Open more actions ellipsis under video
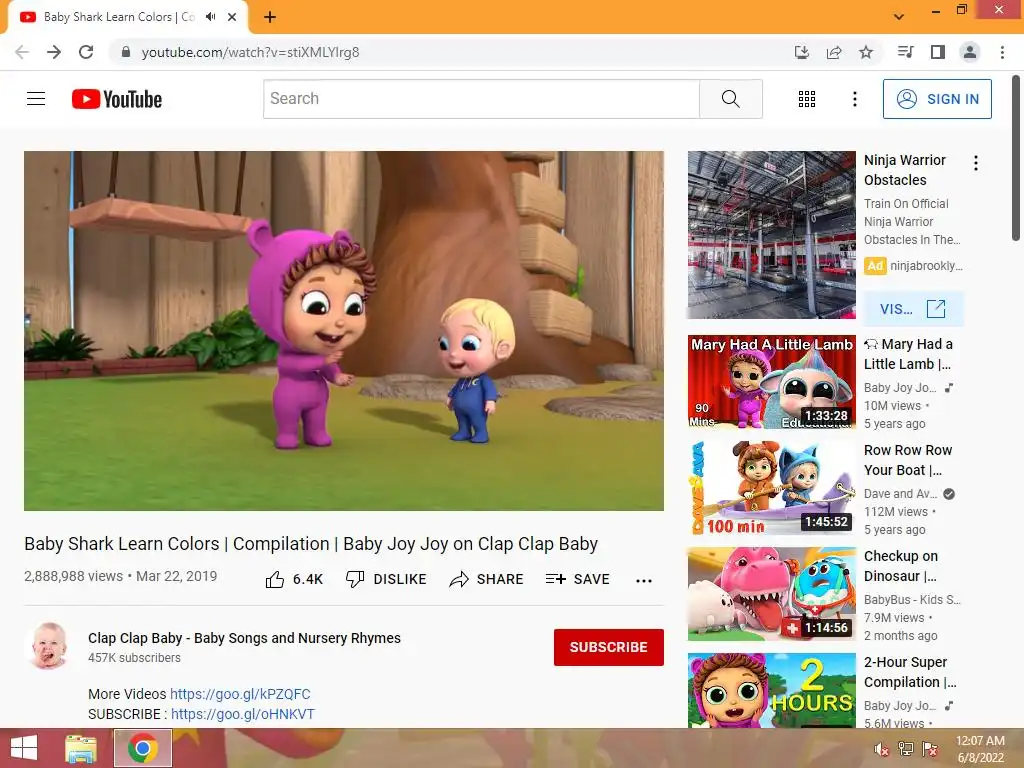The image size is (1024, 768). coord(644,580)
